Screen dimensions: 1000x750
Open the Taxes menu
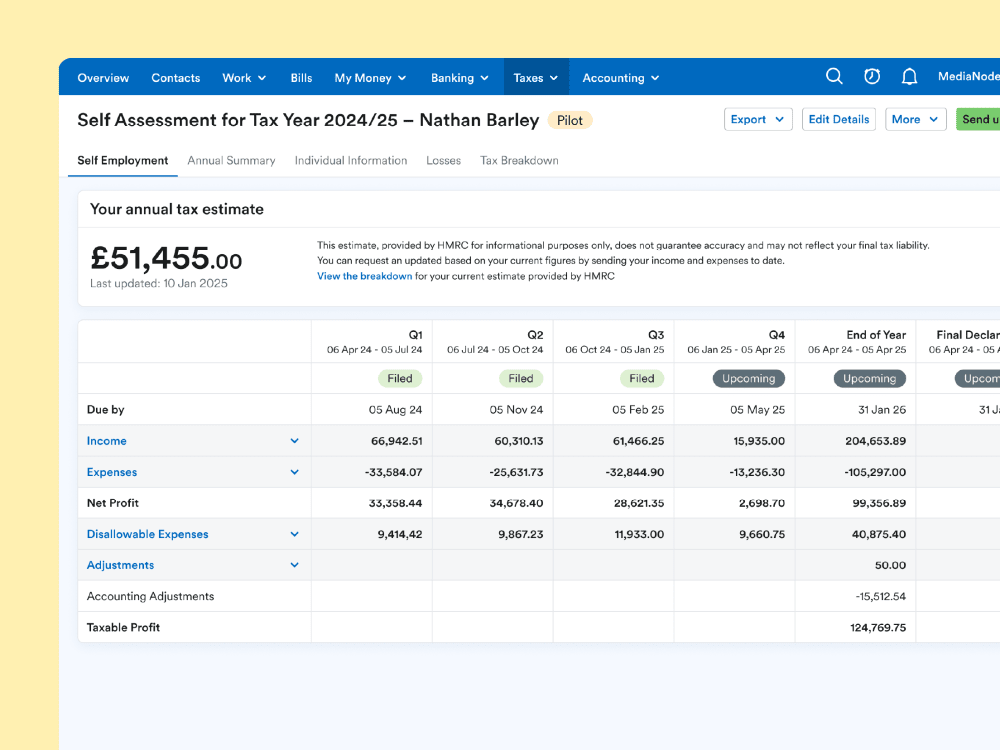coord(535,77)
